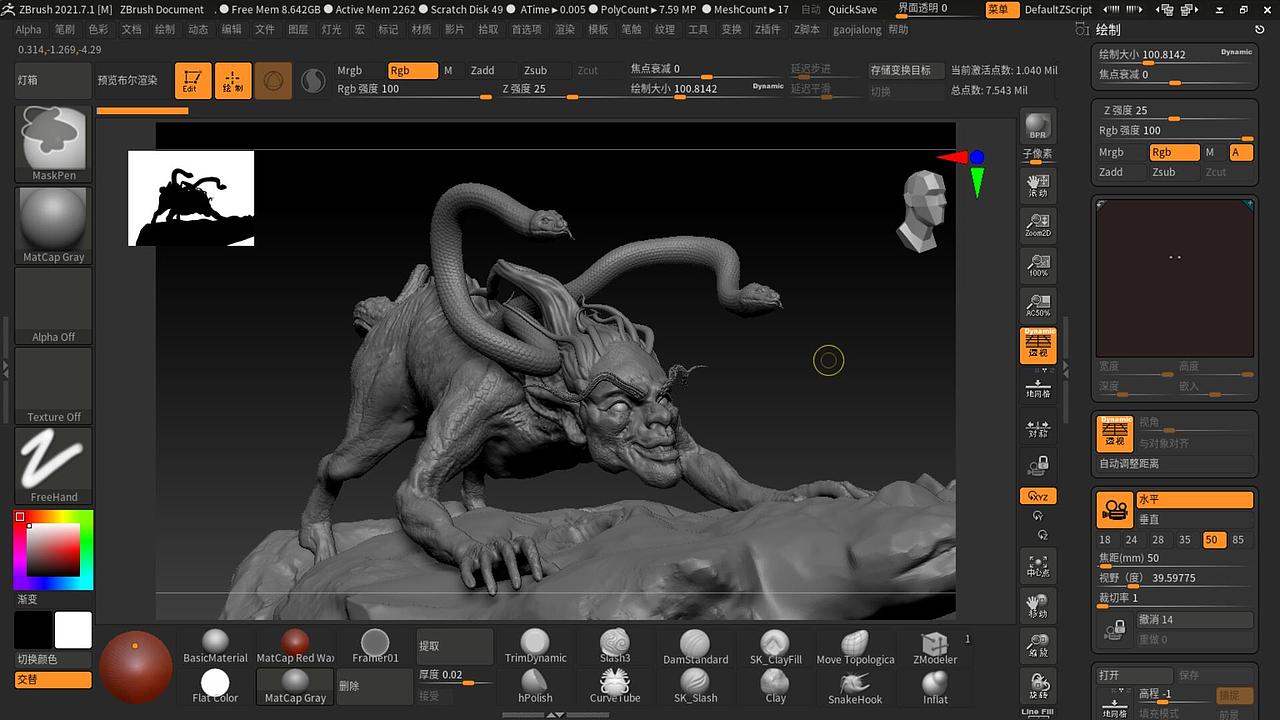Pick the CurveTube brush
Screen dimensions: 1280x720
[615, 686]
